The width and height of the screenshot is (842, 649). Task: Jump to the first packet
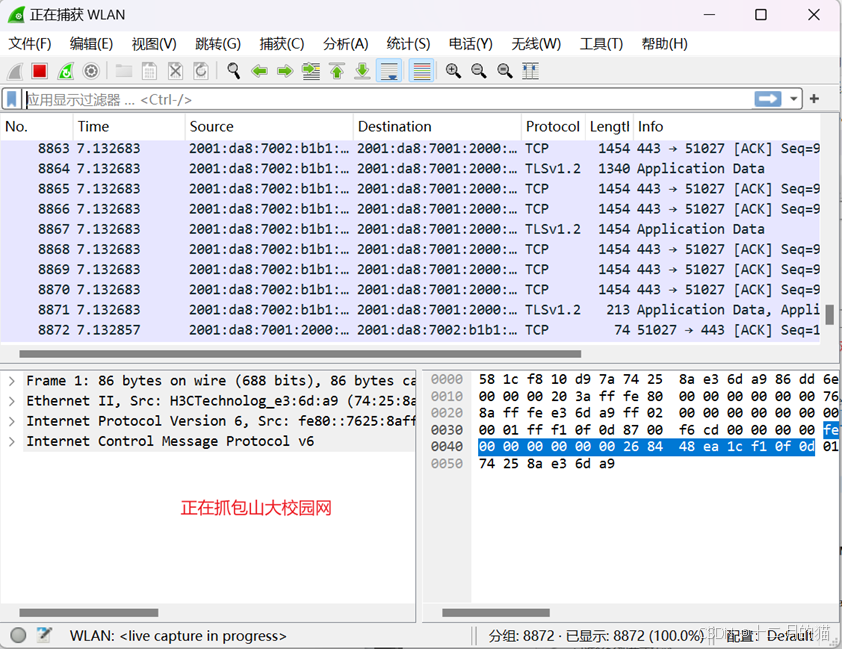(x=337, y=71)
